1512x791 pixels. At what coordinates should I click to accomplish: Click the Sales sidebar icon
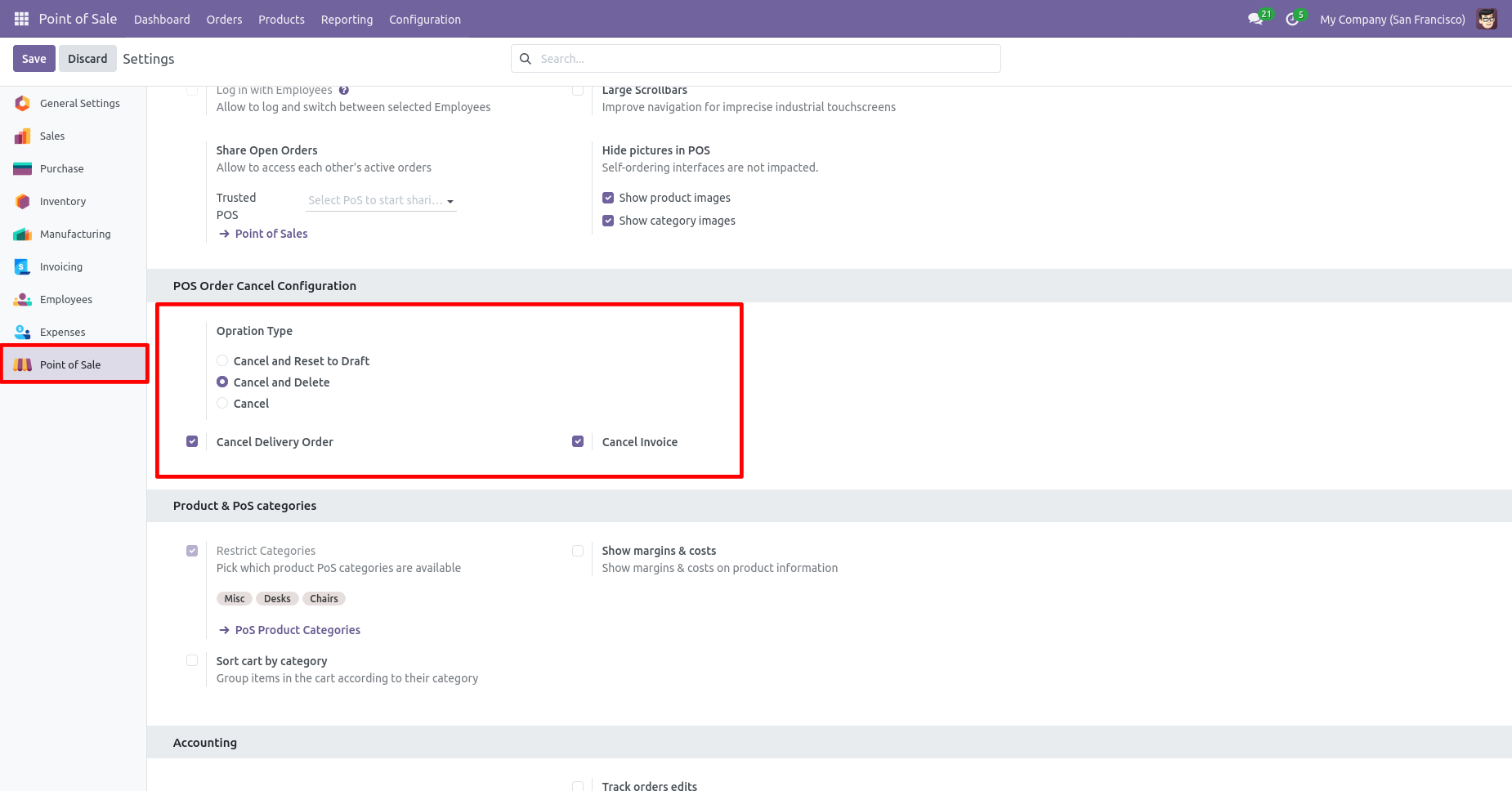pyautogui.click(x=23, y=136)
